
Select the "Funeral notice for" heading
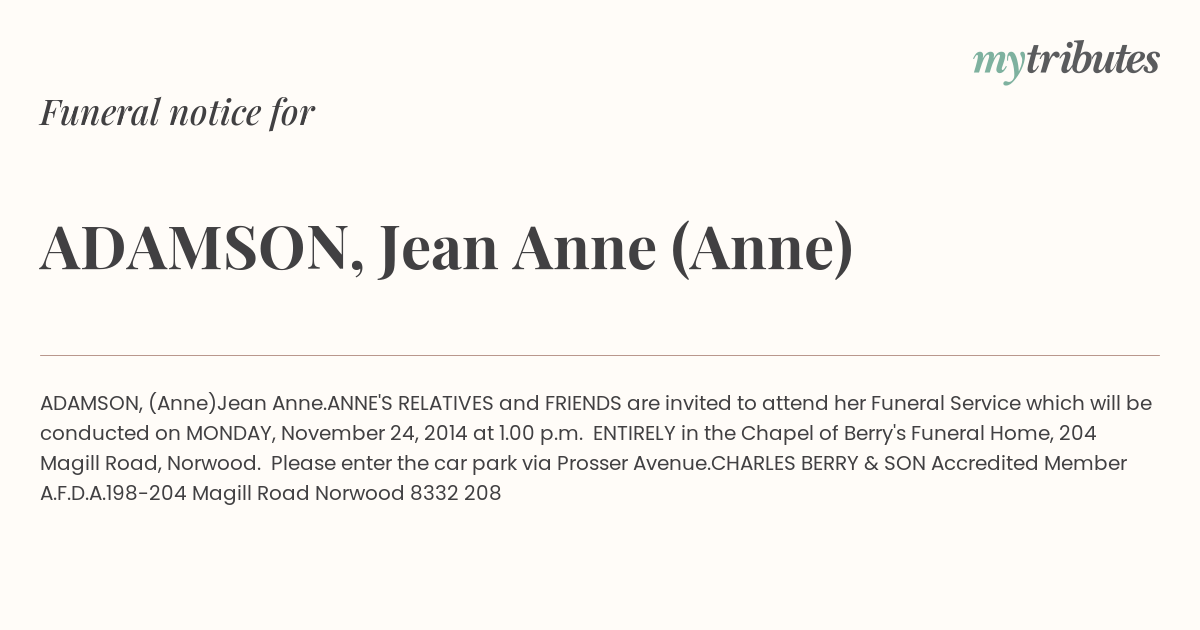click(177, 112)
